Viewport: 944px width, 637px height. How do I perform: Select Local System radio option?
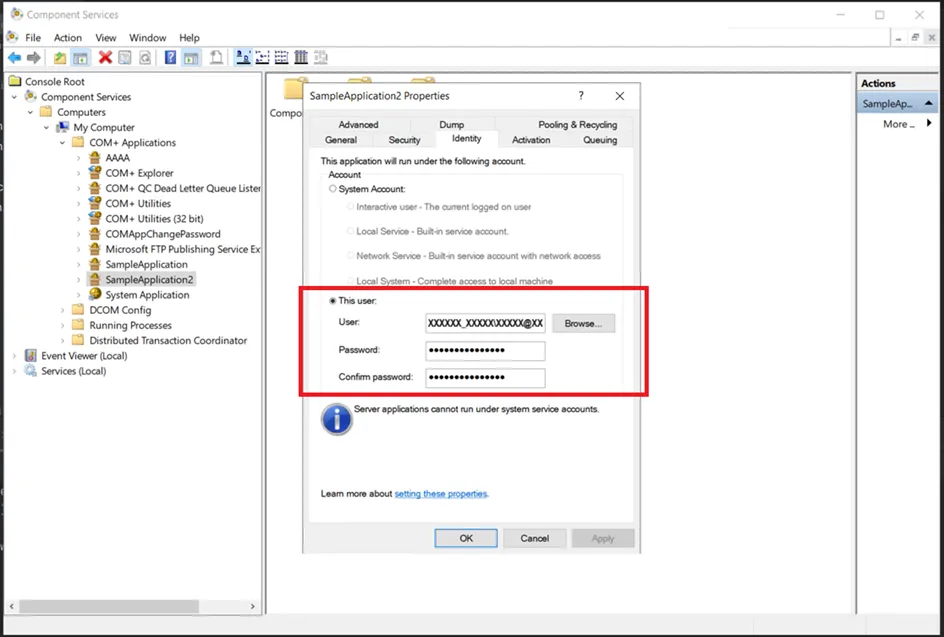350,281
